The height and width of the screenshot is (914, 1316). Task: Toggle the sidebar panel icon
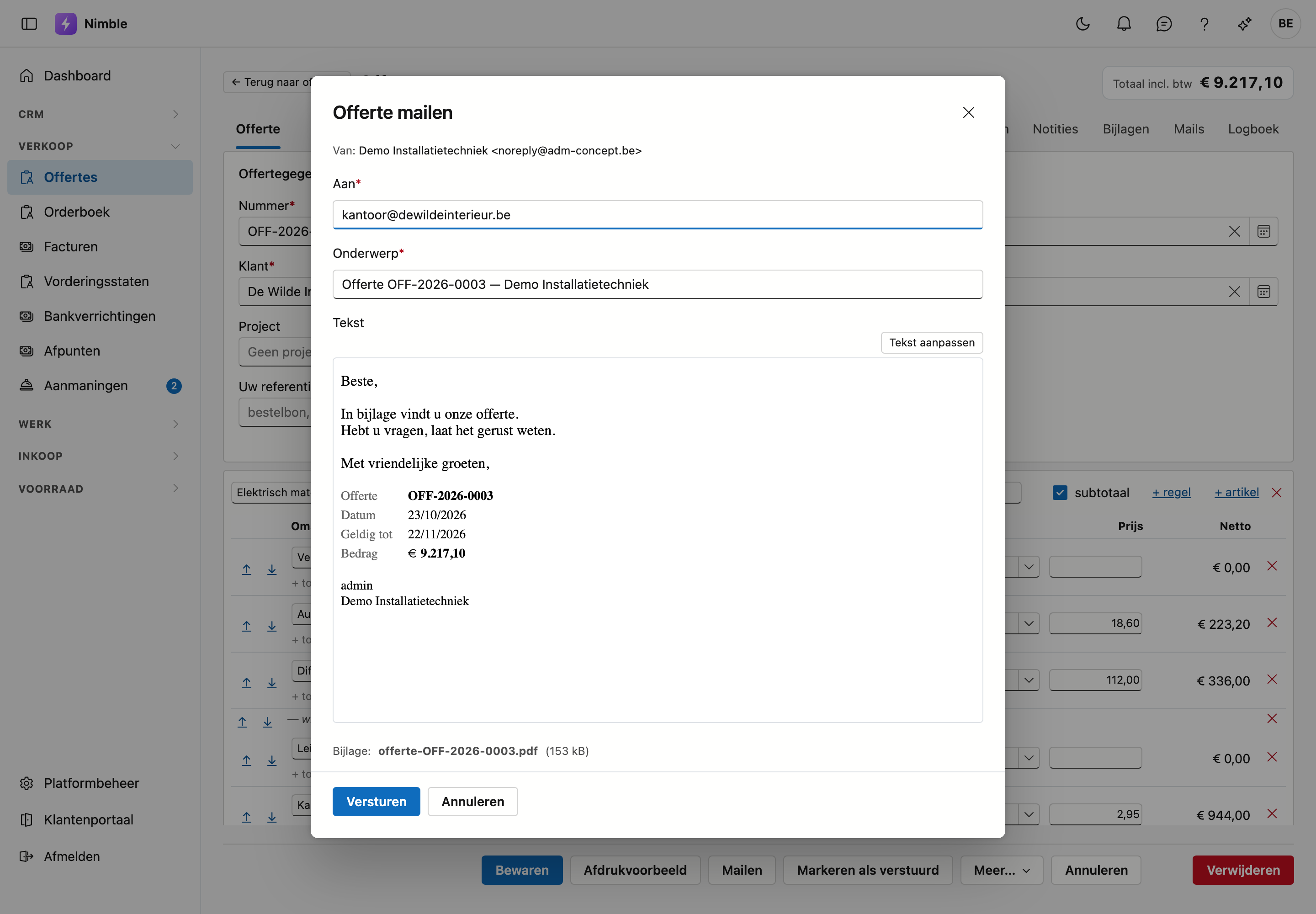(x=29, y=23)
